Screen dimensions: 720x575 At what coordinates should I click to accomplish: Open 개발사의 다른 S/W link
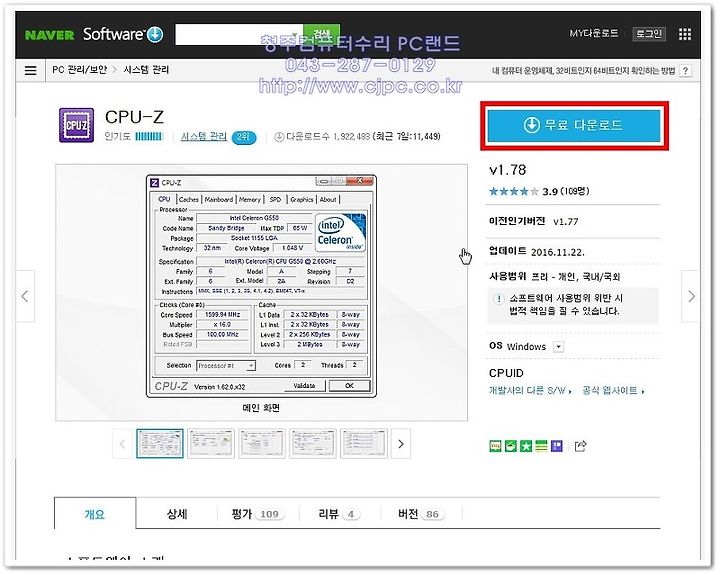click(x=530, y=391)
